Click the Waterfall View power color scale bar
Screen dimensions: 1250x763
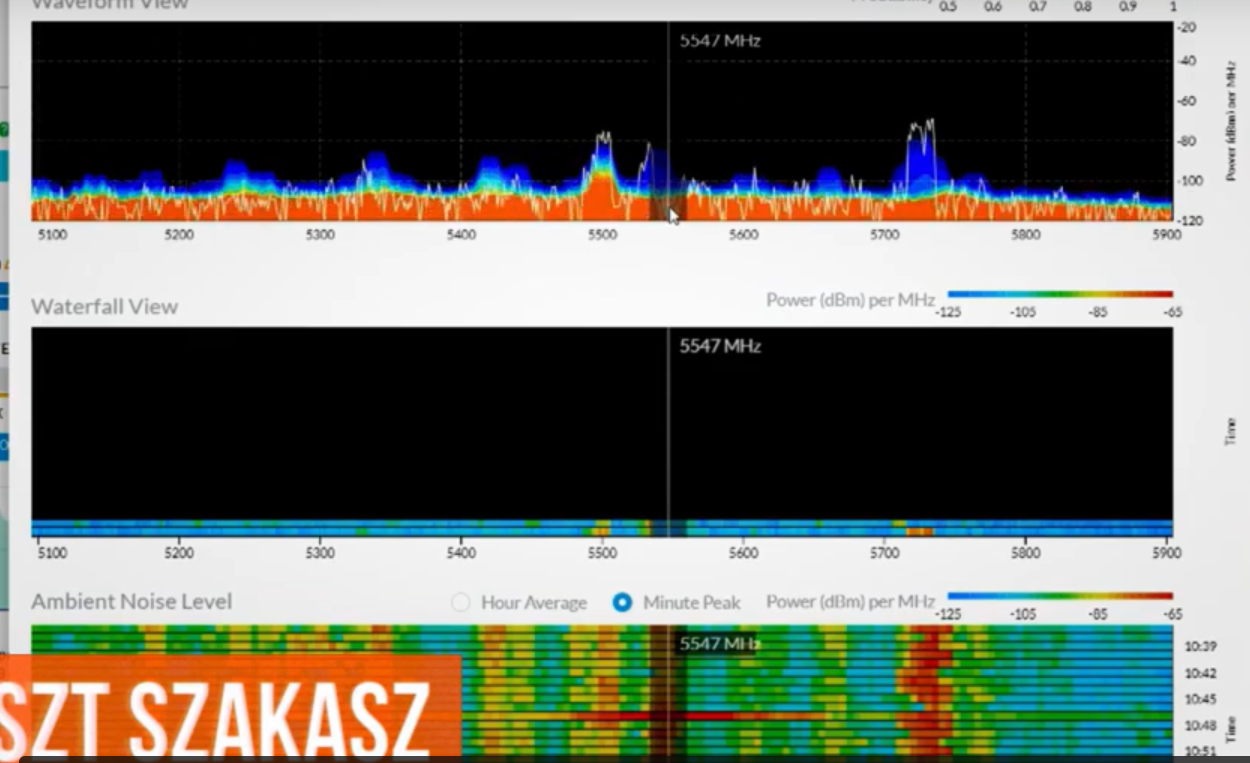click(1060, 294)
